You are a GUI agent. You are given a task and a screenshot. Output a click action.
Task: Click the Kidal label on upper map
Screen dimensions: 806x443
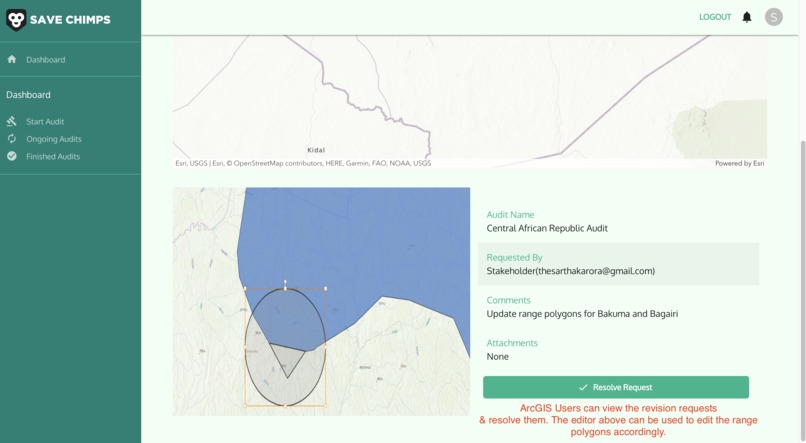316,150
